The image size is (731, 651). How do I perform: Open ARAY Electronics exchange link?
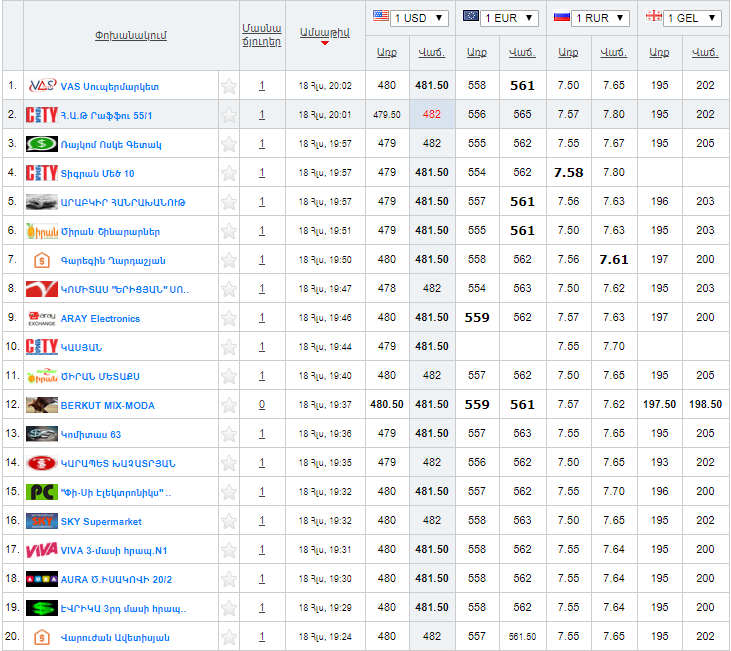tap(100, 319)
